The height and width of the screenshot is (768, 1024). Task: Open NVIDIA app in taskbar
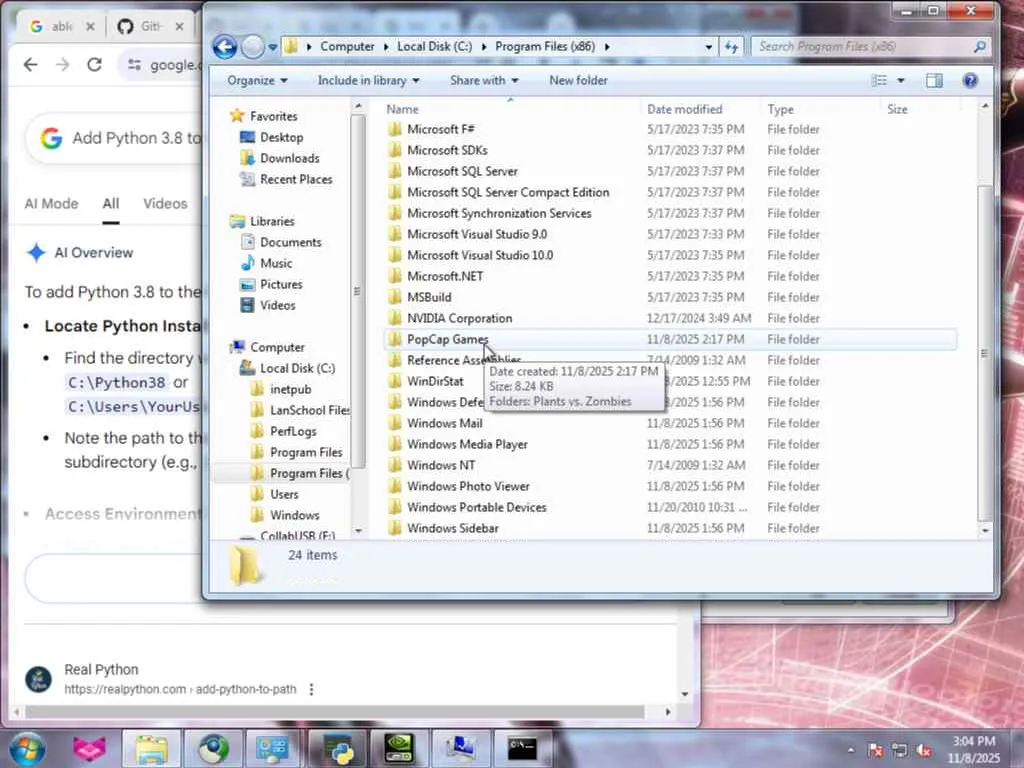(x=398, y=748)
